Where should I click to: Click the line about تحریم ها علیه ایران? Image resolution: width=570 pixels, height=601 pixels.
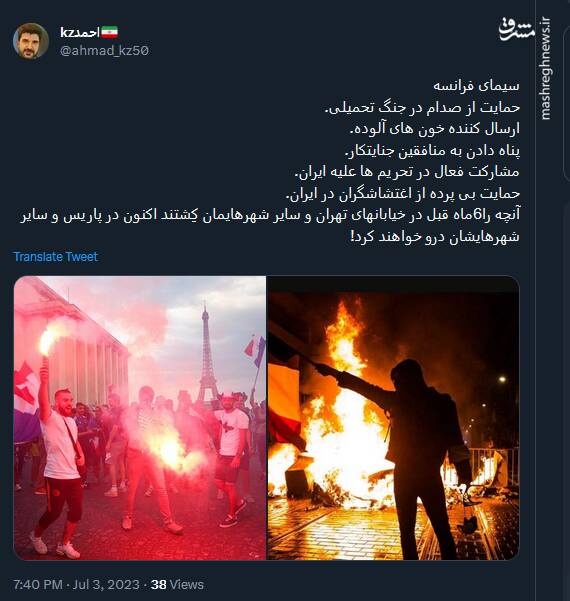(x=407, y=172)
